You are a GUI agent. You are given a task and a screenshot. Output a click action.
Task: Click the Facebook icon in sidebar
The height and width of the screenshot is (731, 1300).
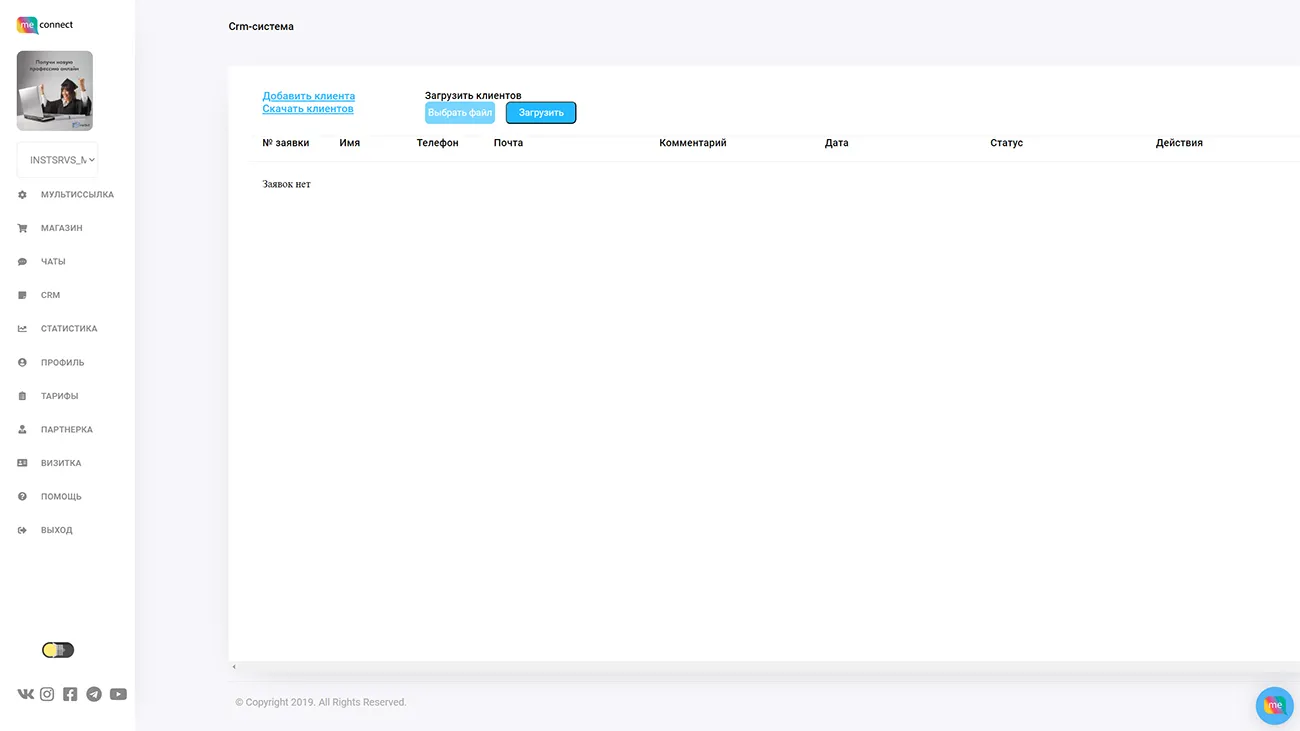tap(70, 694)
